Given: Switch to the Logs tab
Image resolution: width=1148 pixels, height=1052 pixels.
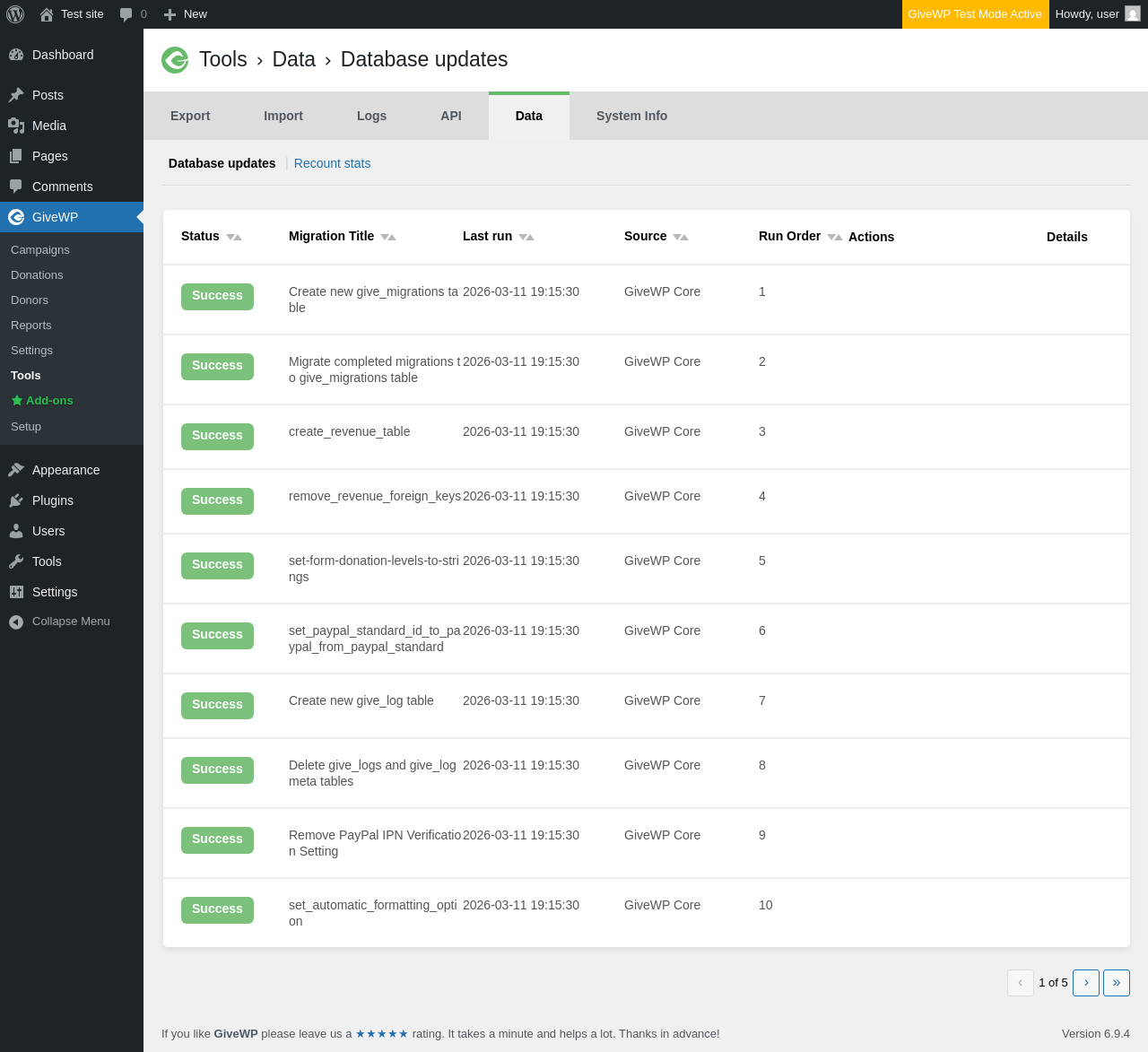Looking at the screenshot, I should click(371, 116).
